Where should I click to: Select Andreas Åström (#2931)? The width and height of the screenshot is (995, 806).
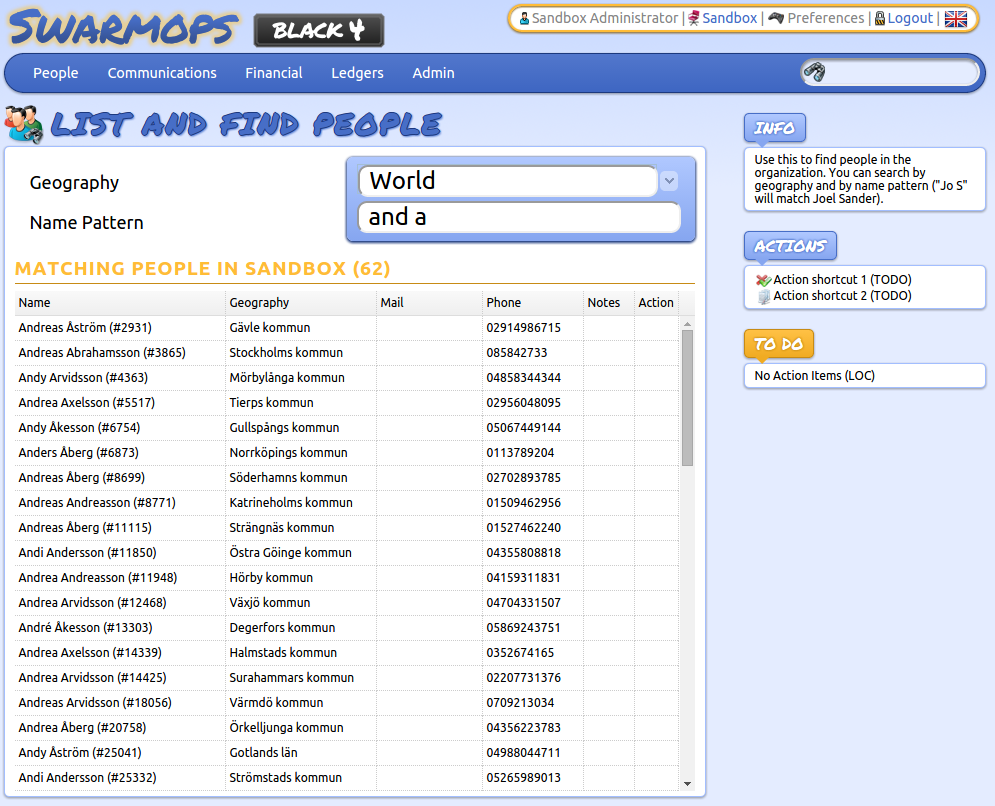(x=85, y=328)
